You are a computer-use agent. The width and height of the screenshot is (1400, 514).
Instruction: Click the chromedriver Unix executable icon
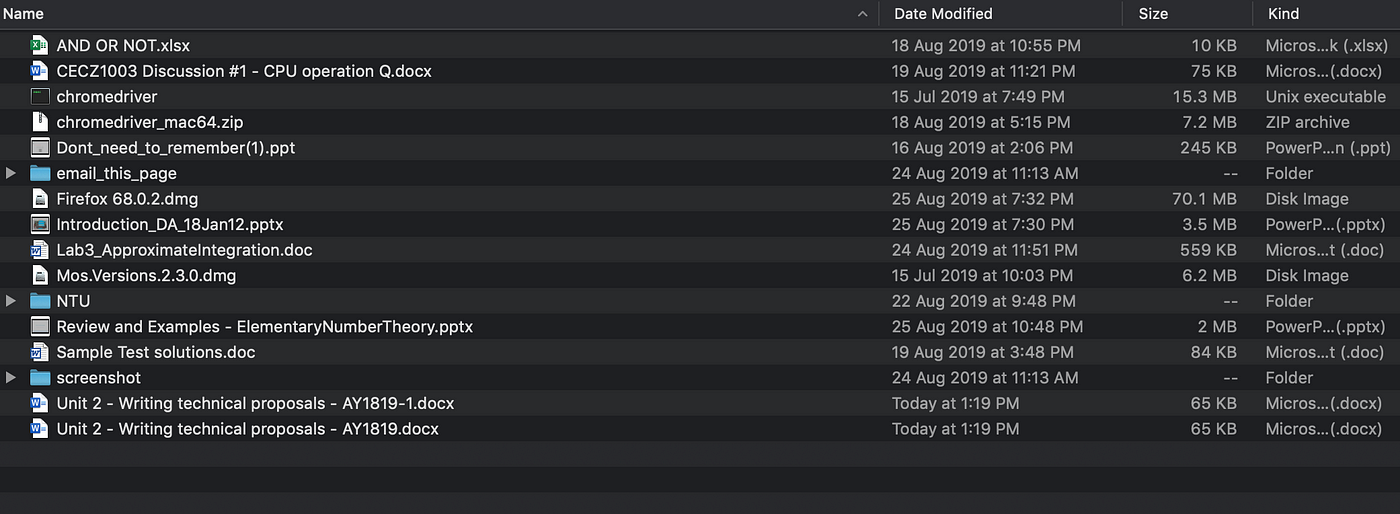coord(39,97)
